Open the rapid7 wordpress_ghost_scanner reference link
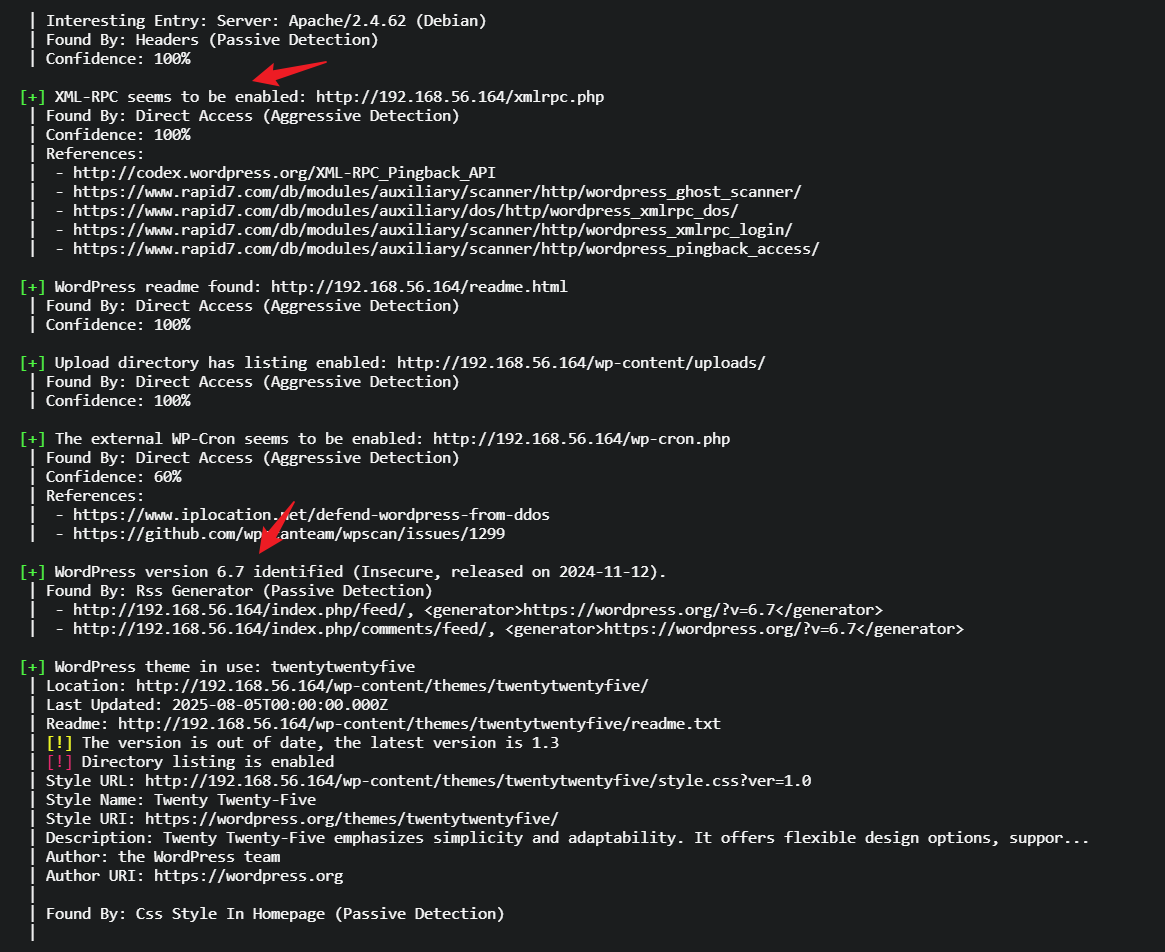1165x952 pixels. [437, 192]
